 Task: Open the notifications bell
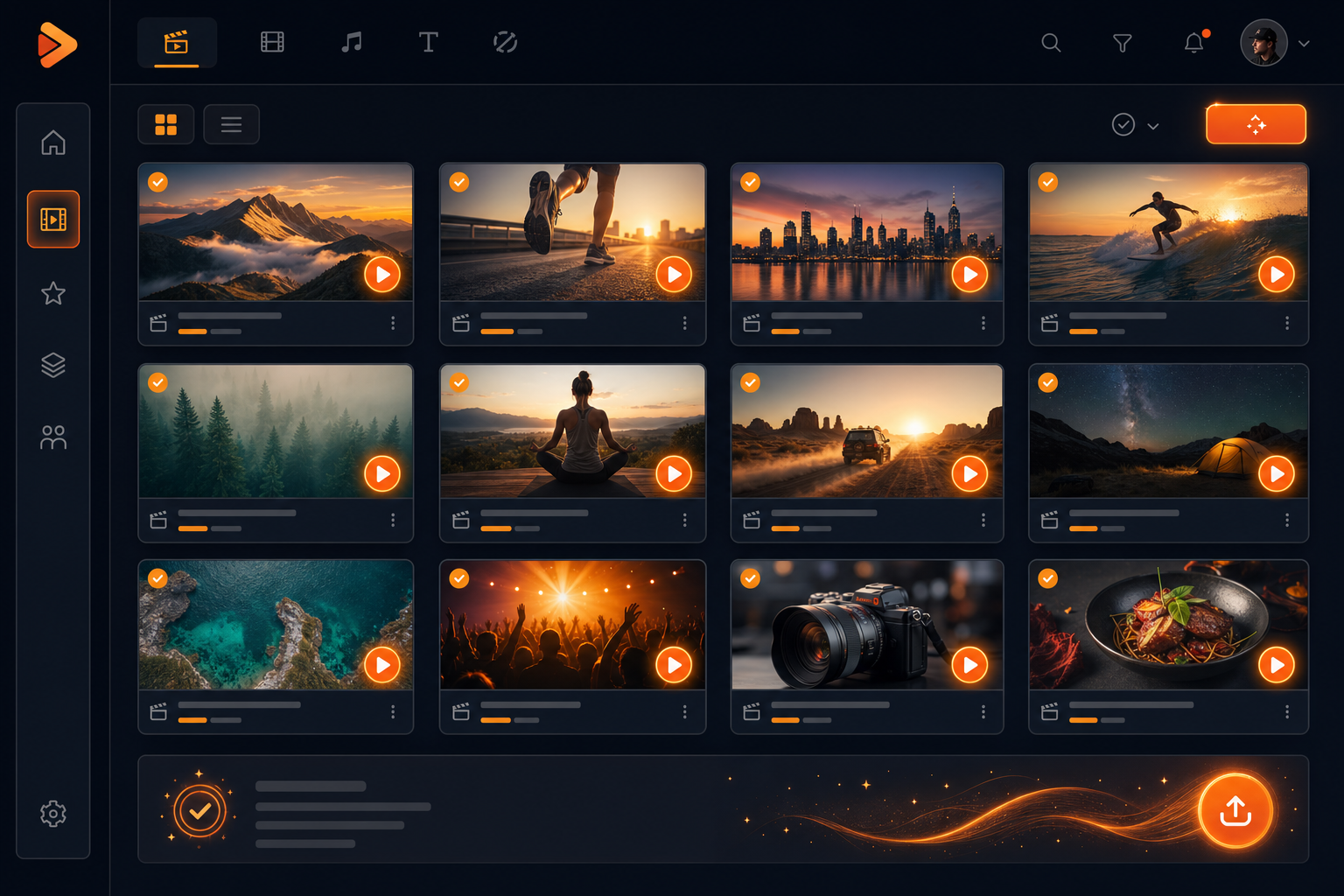click(x=1194, y=42)
